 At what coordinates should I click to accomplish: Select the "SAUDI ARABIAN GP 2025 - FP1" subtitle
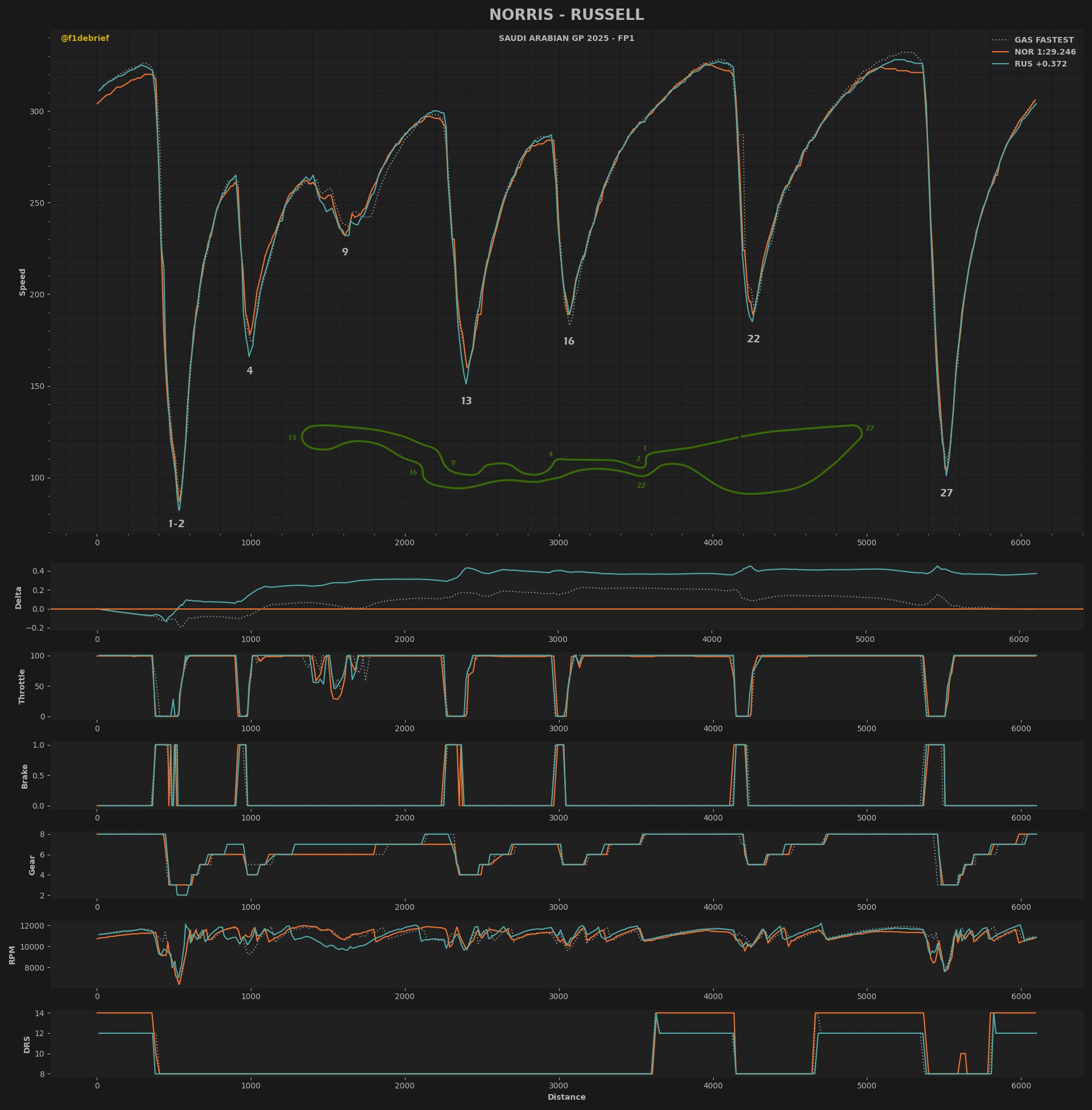566,39
